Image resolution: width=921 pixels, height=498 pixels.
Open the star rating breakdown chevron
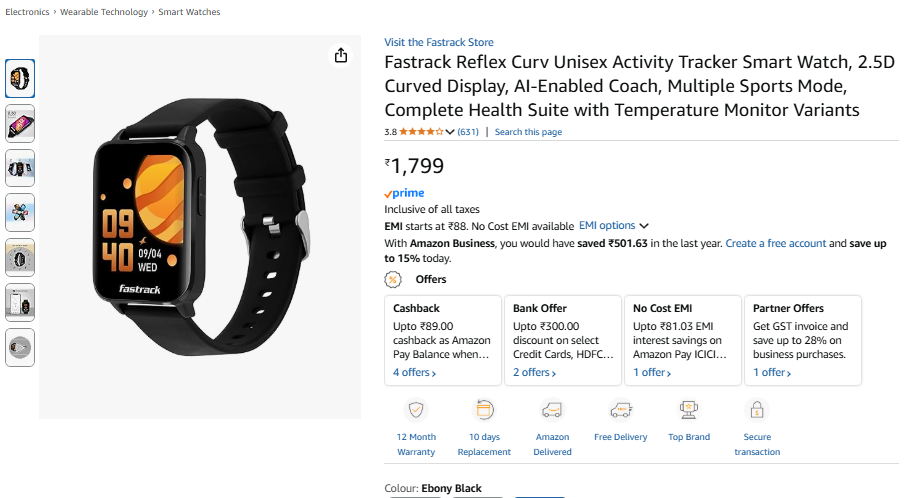click(450, 132)
